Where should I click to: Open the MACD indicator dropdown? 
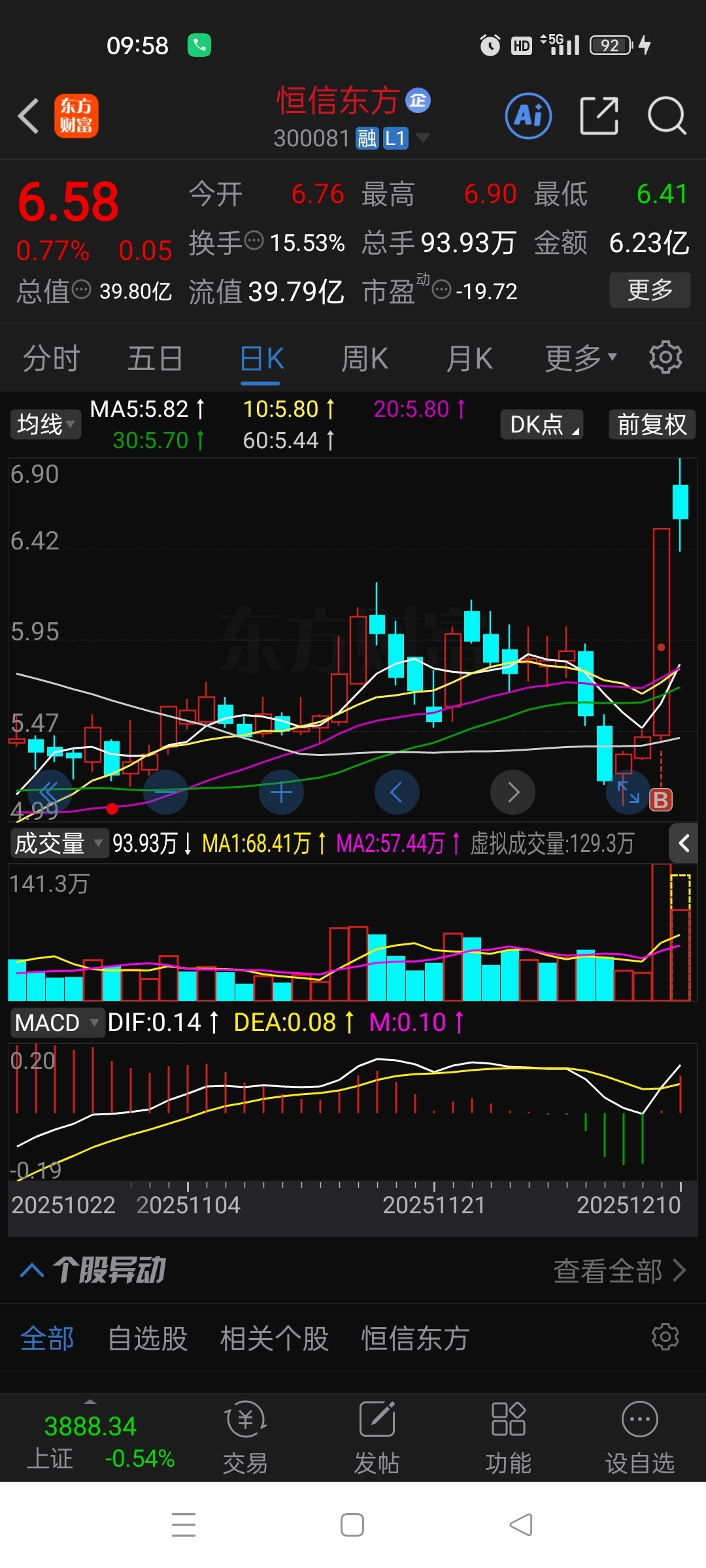[57, 1022]
